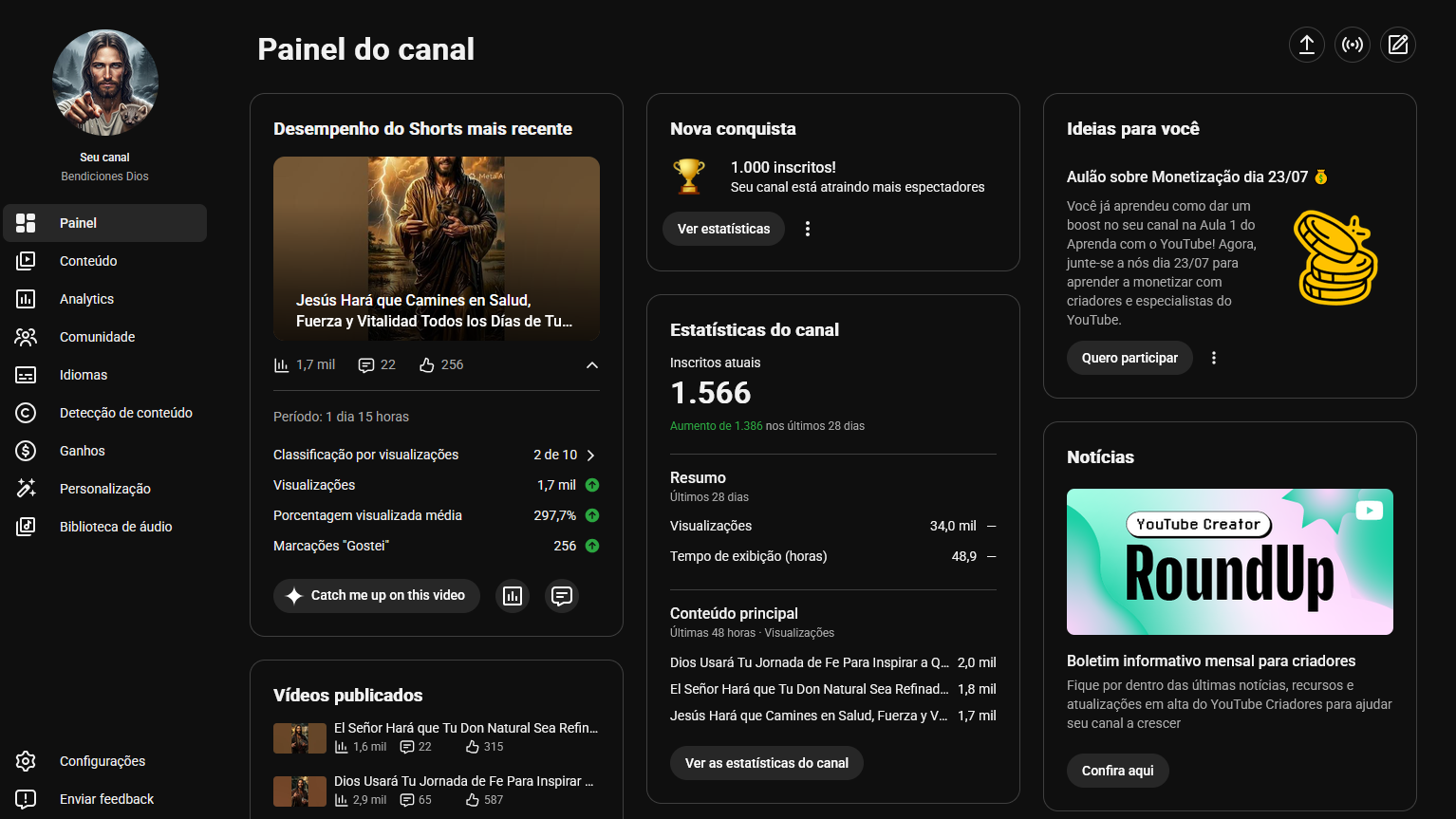
Task: Click views icon showing 2,9 mil
Action: click(341, 800)
